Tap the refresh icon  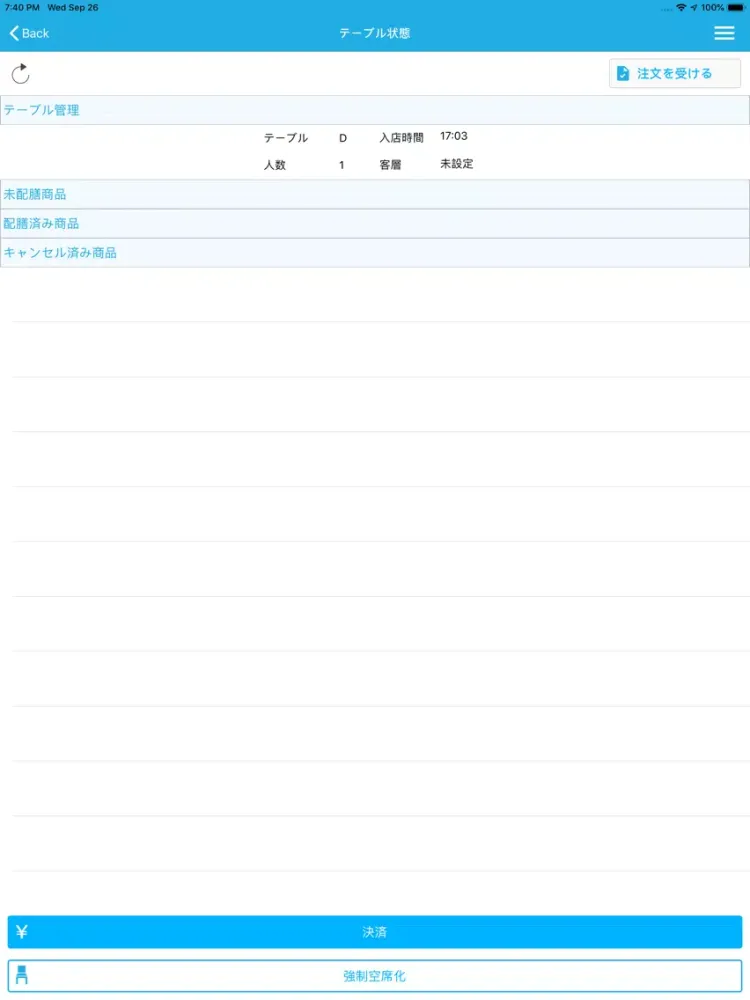pyautogui.click(x=20, y=74)
